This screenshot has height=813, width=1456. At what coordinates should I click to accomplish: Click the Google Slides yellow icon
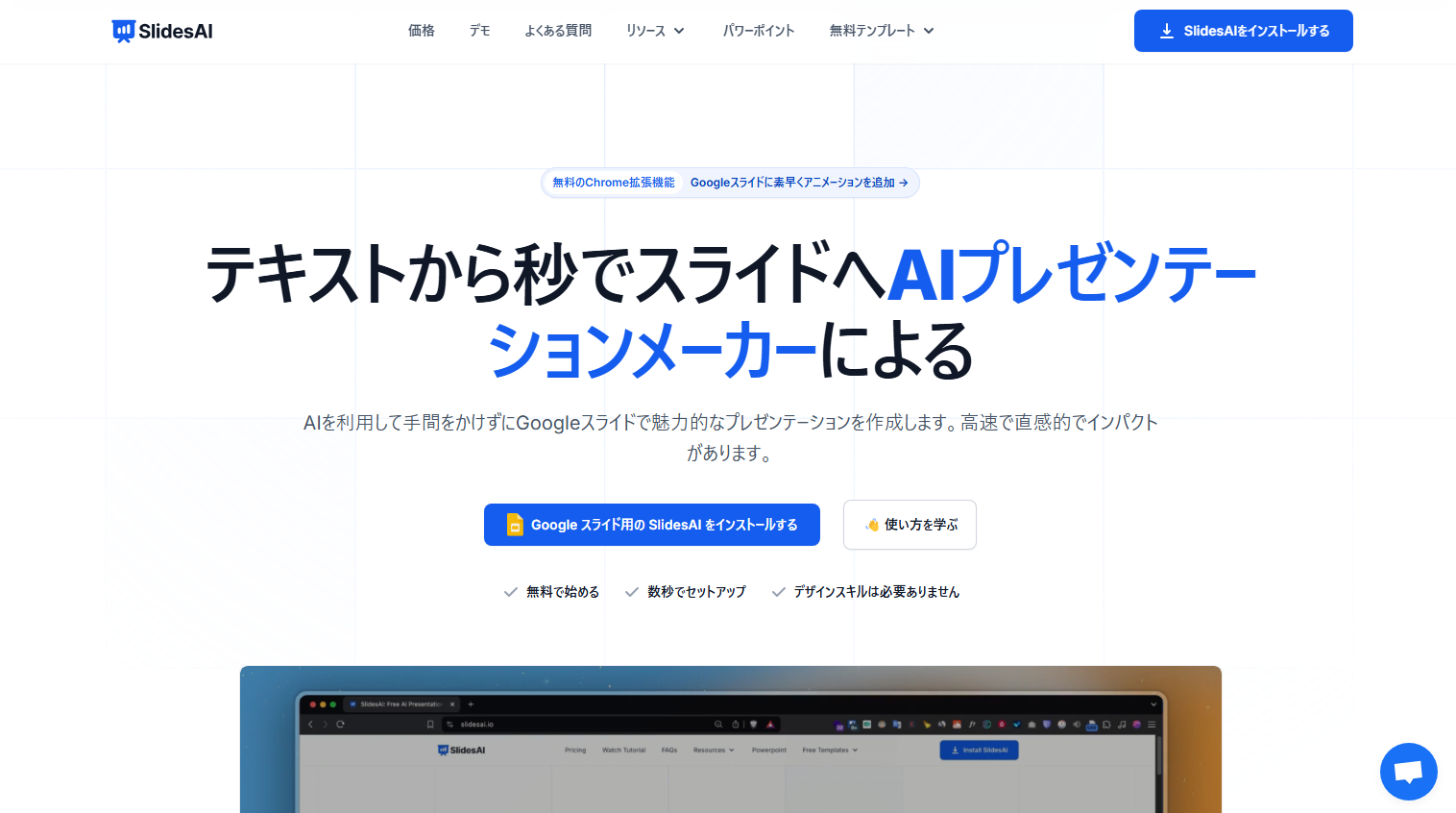click(x=515, y=525)
